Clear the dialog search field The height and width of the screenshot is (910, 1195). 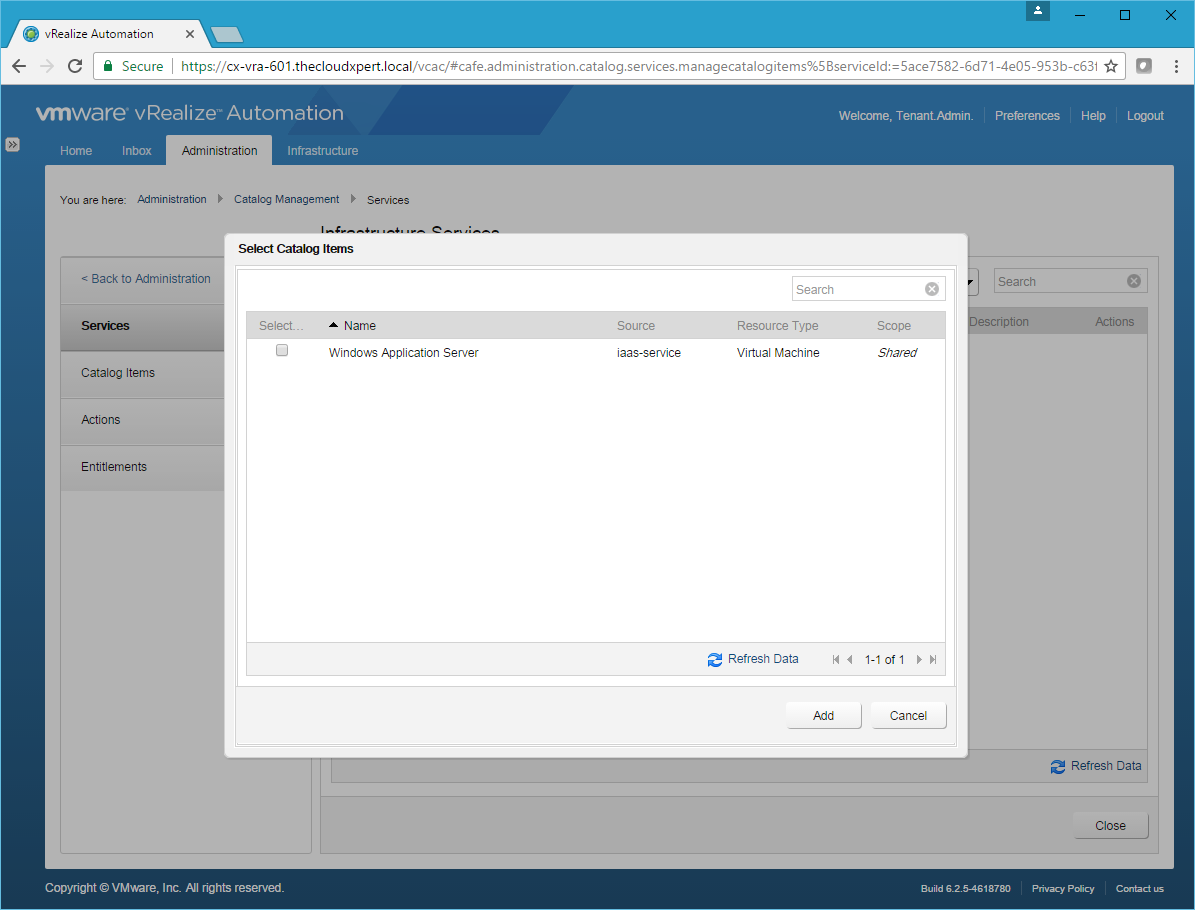[x=931, y=290]
